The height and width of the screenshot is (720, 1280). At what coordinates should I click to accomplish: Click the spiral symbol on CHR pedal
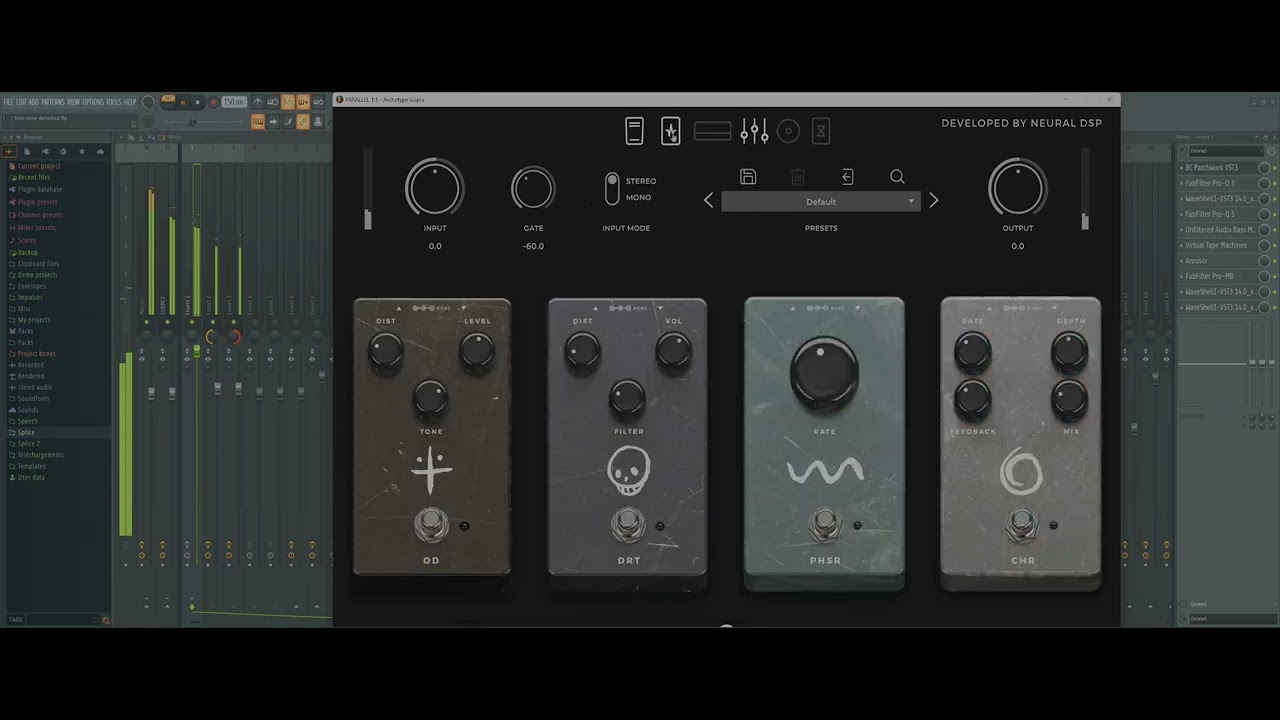click(1021, 472)
